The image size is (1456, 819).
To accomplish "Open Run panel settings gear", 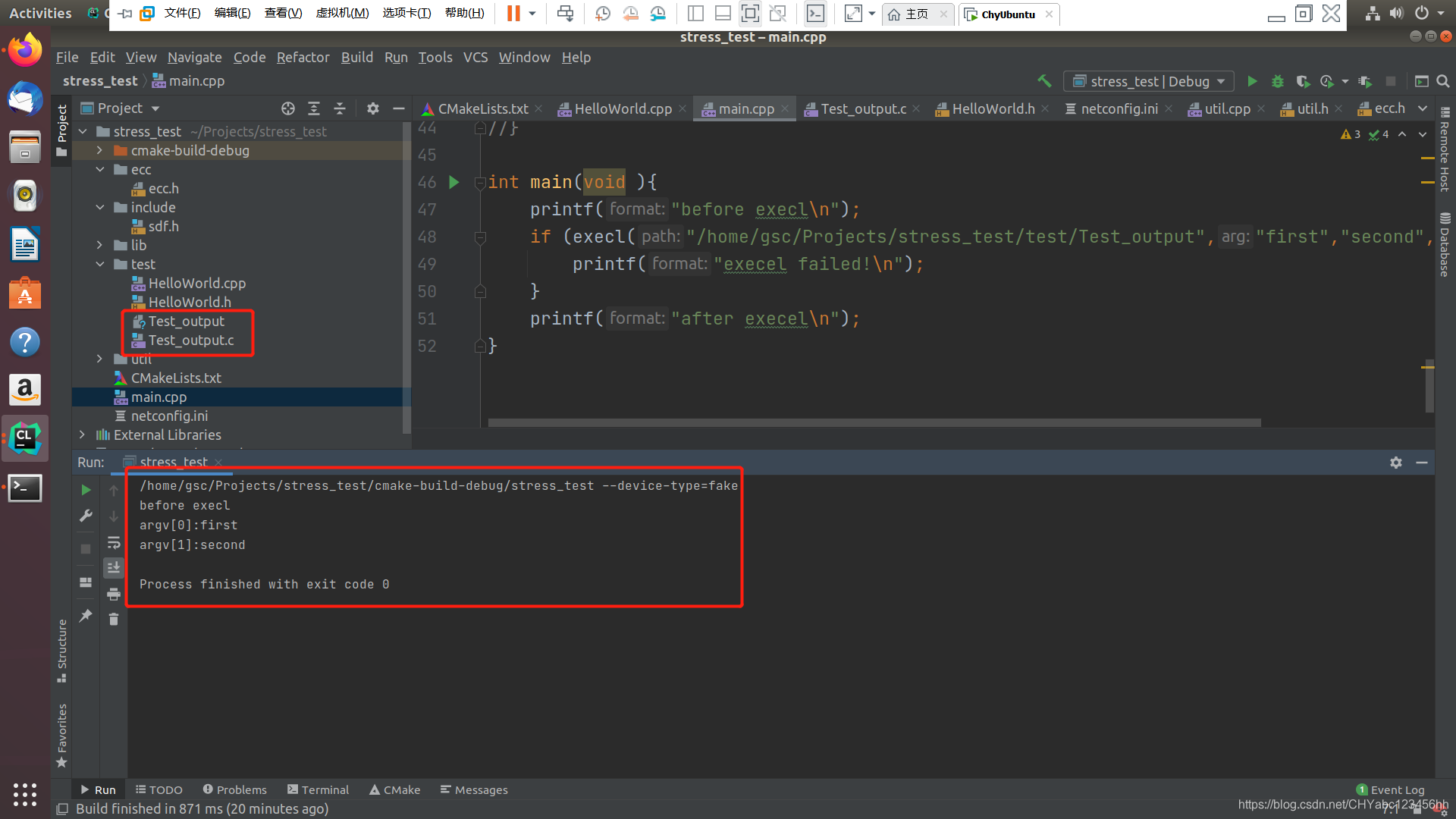I will point(1395,463).
